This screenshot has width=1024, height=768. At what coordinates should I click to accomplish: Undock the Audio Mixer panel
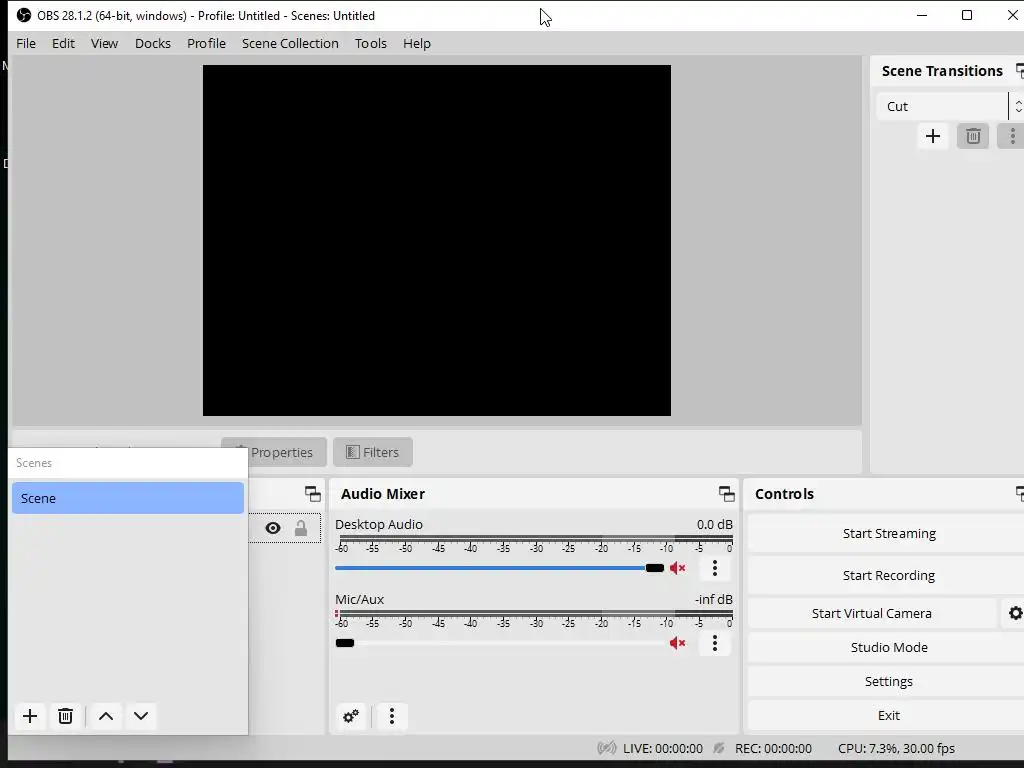pyautogui.click(x=726, y=494)
